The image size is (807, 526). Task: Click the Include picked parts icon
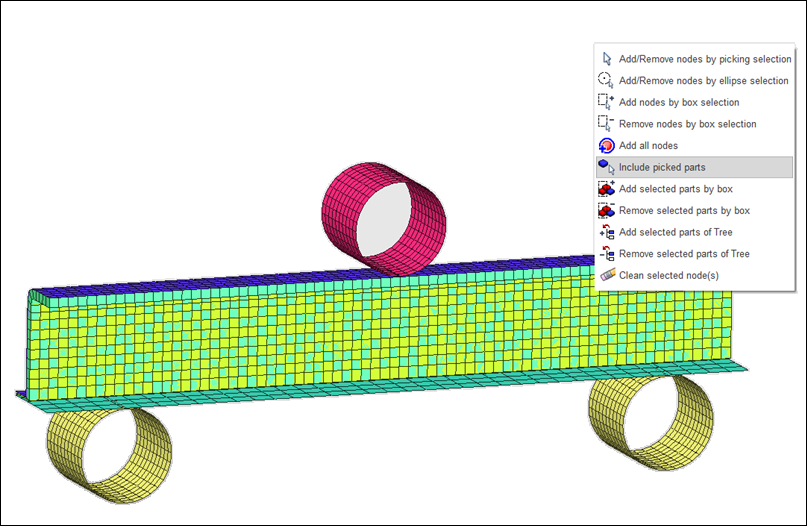click(x=605, y=167)
